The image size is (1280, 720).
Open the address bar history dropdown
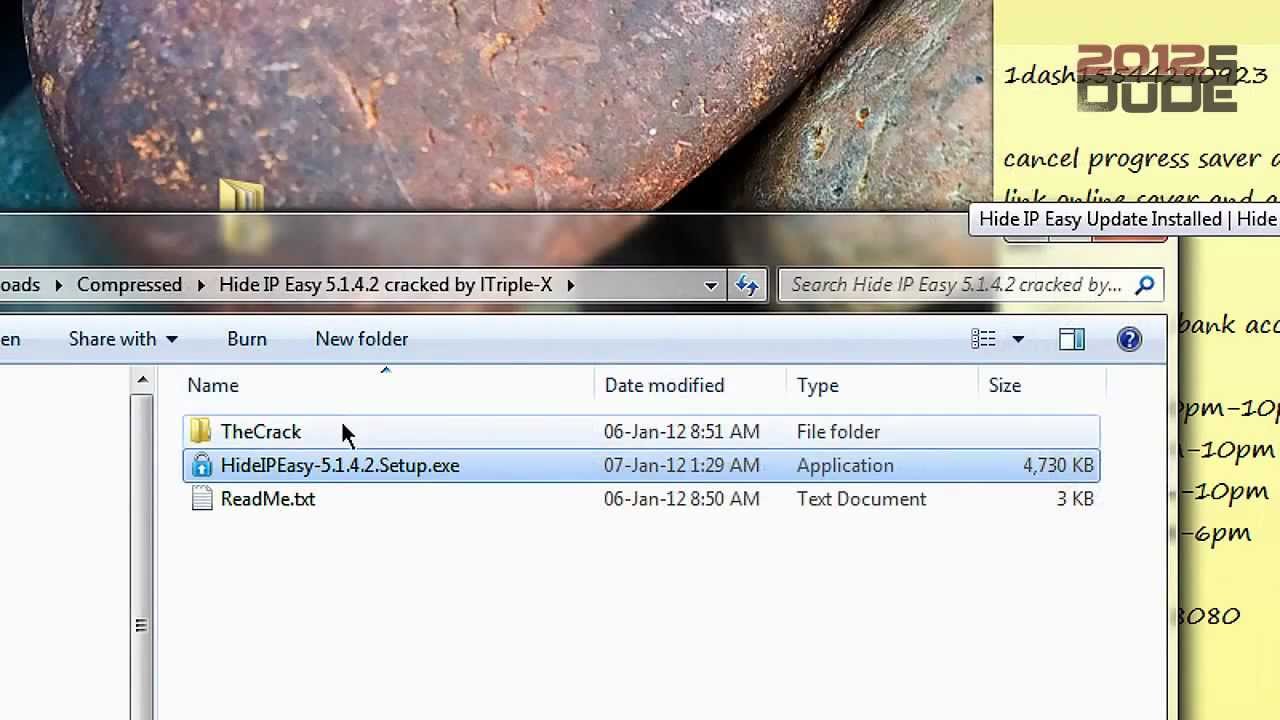[710, 285]
